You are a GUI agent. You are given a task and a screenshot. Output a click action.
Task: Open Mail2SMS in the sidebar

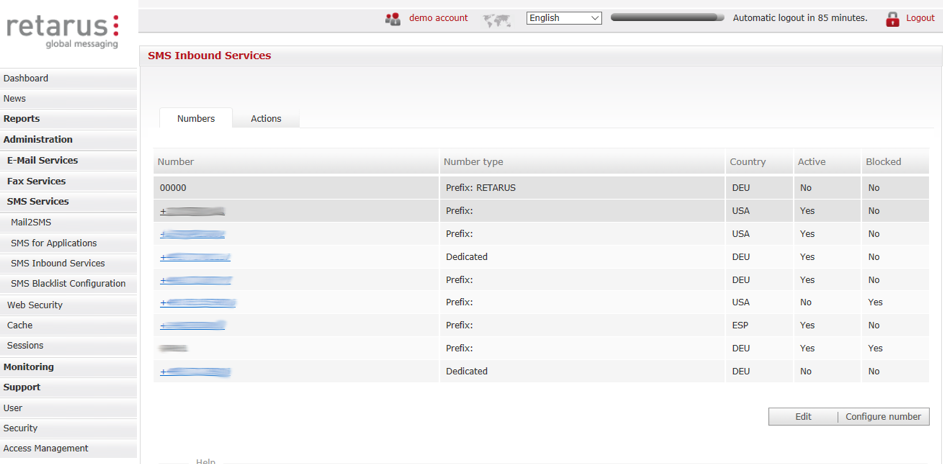pyautogui.click(x=31, y=223)
